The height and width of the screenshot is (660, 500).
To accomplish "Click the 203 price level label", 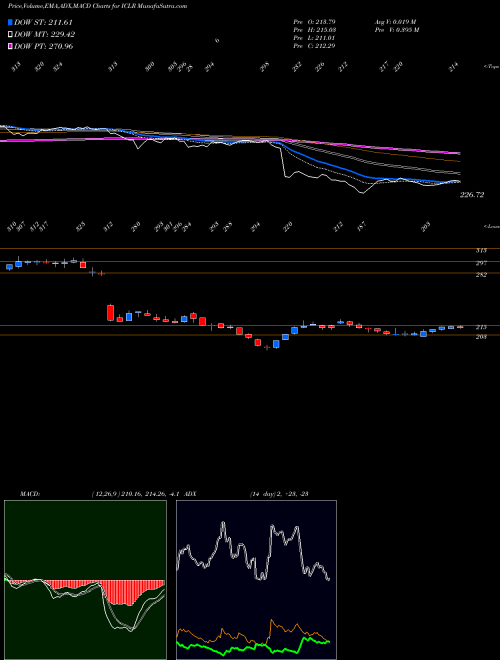I will pos(481,337).
